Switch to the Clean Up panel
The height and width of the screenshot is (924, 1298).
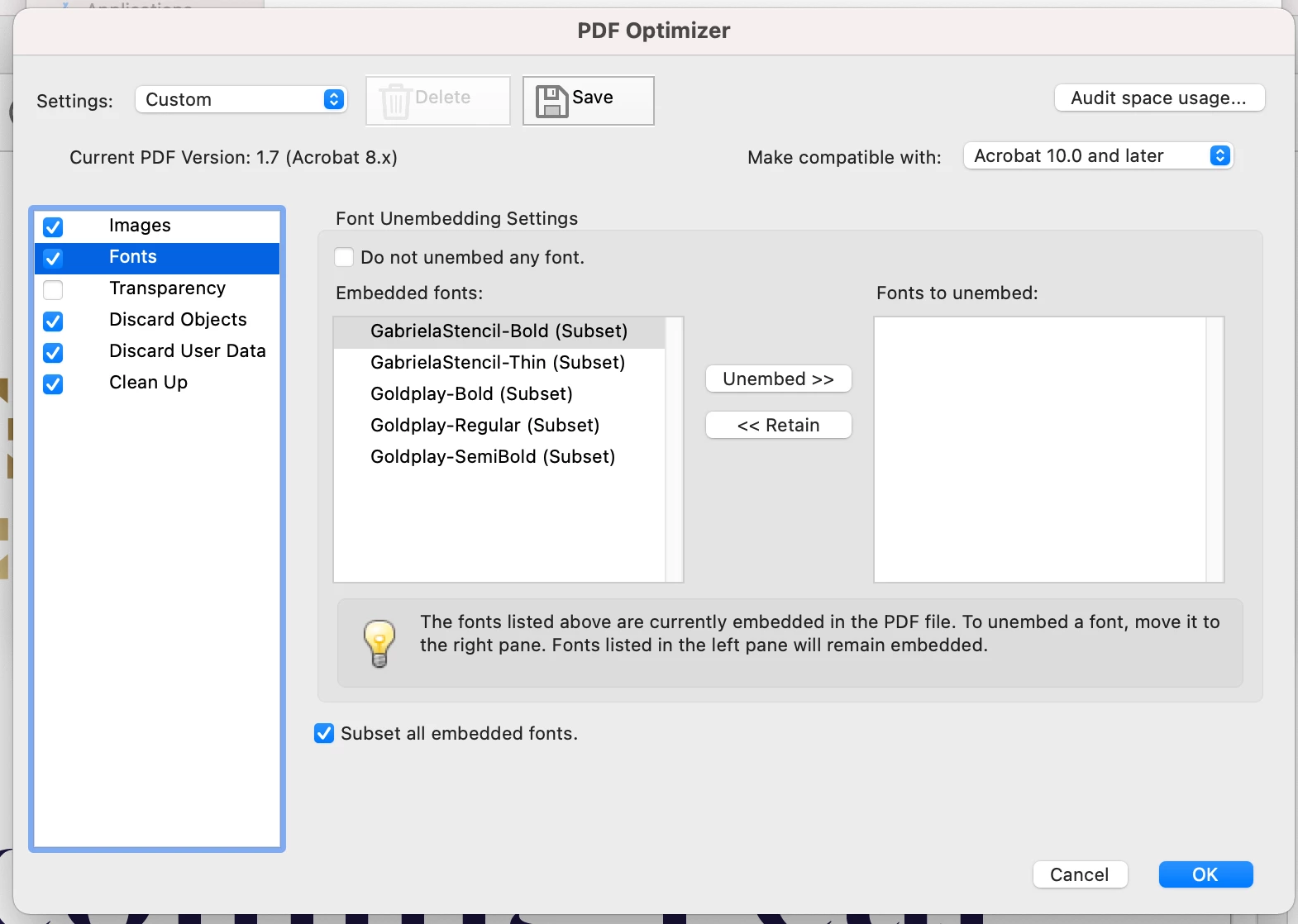click(157, 383)
